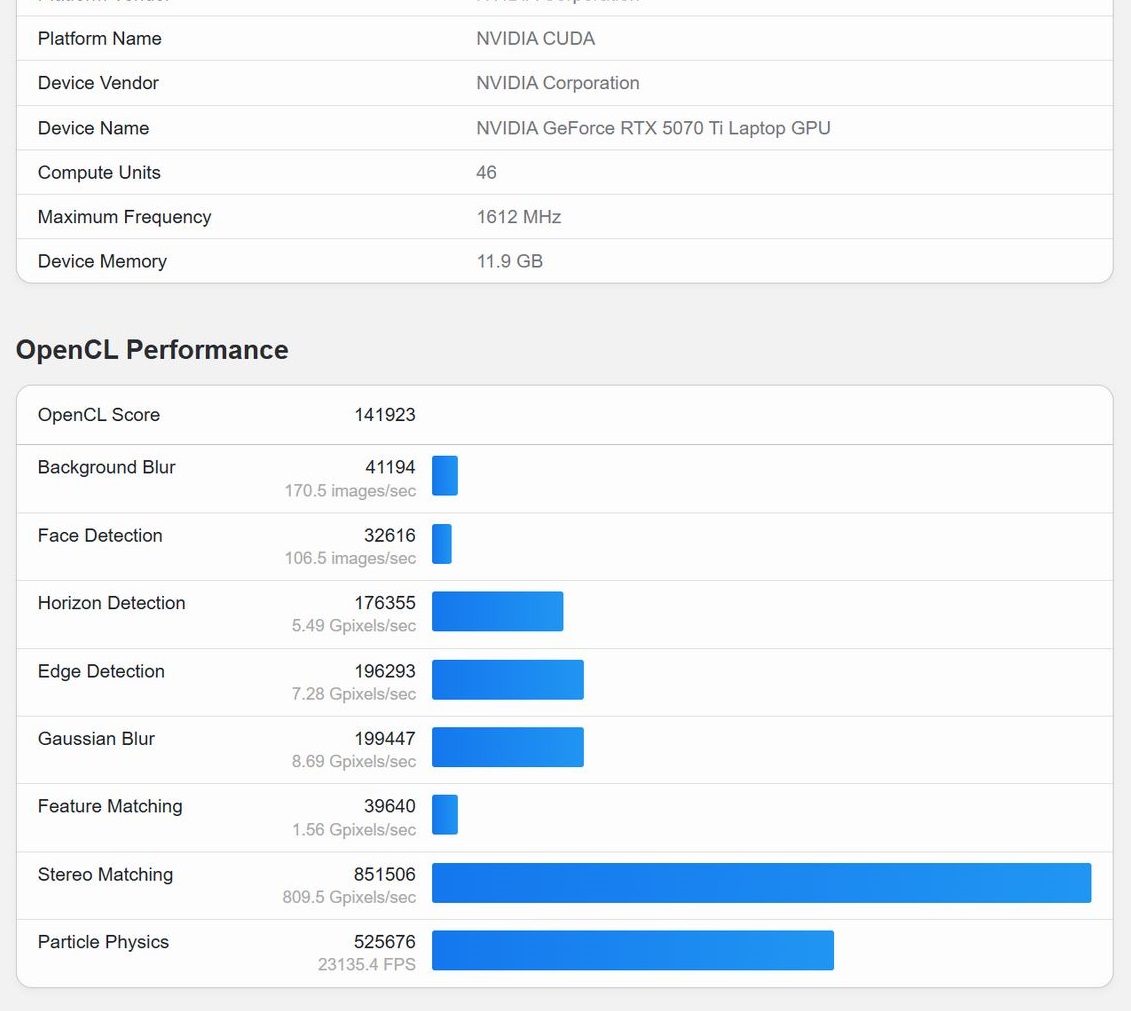Click the 'OpenCL Performance' heading
Image resolution: width=1131 pixels, height=1011 pixels.
[152, 350]
